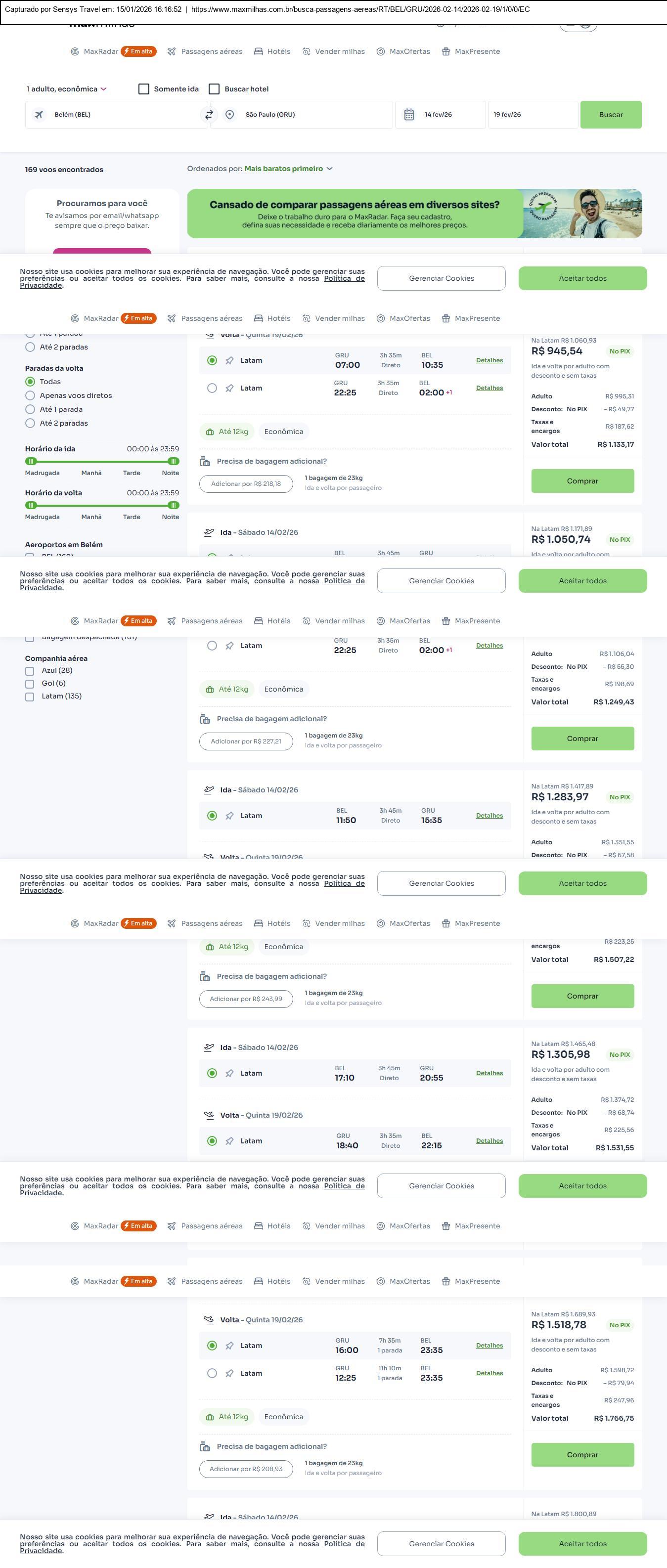667x1568 pixels.
Task: Pin the 07:00 GRU Latam flight
Action: pos(229,361)
